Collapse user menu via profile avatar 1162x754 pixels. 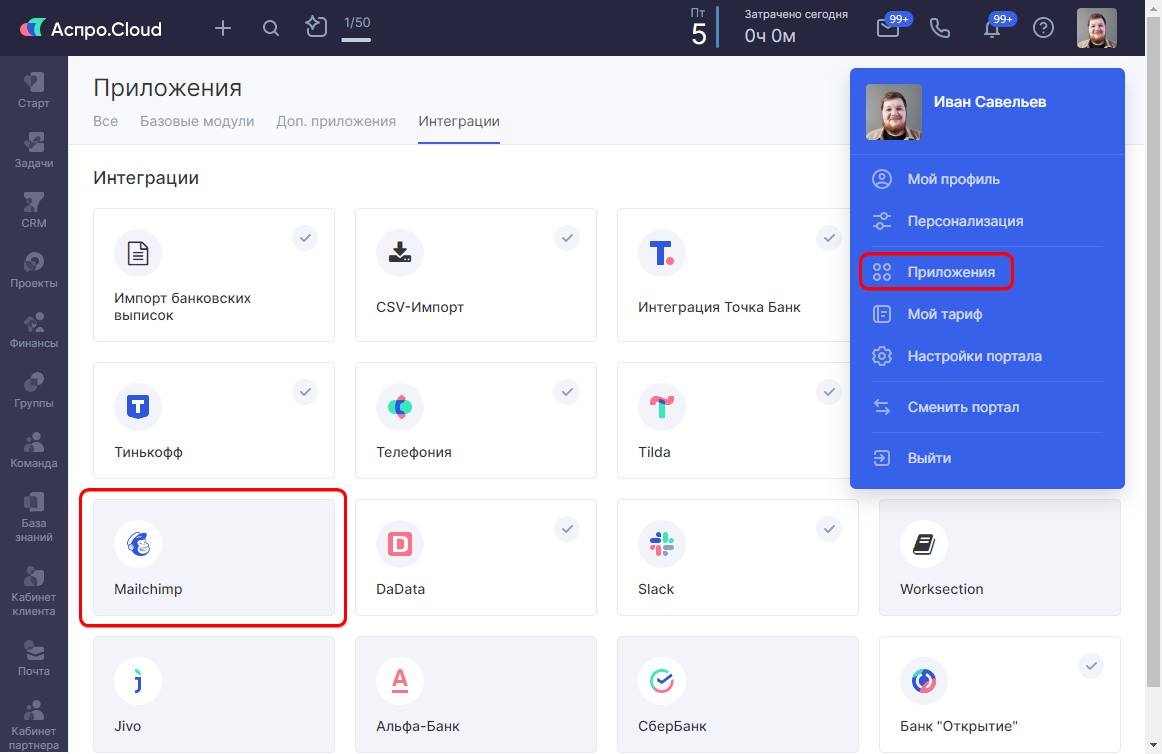pos(1096,28)
